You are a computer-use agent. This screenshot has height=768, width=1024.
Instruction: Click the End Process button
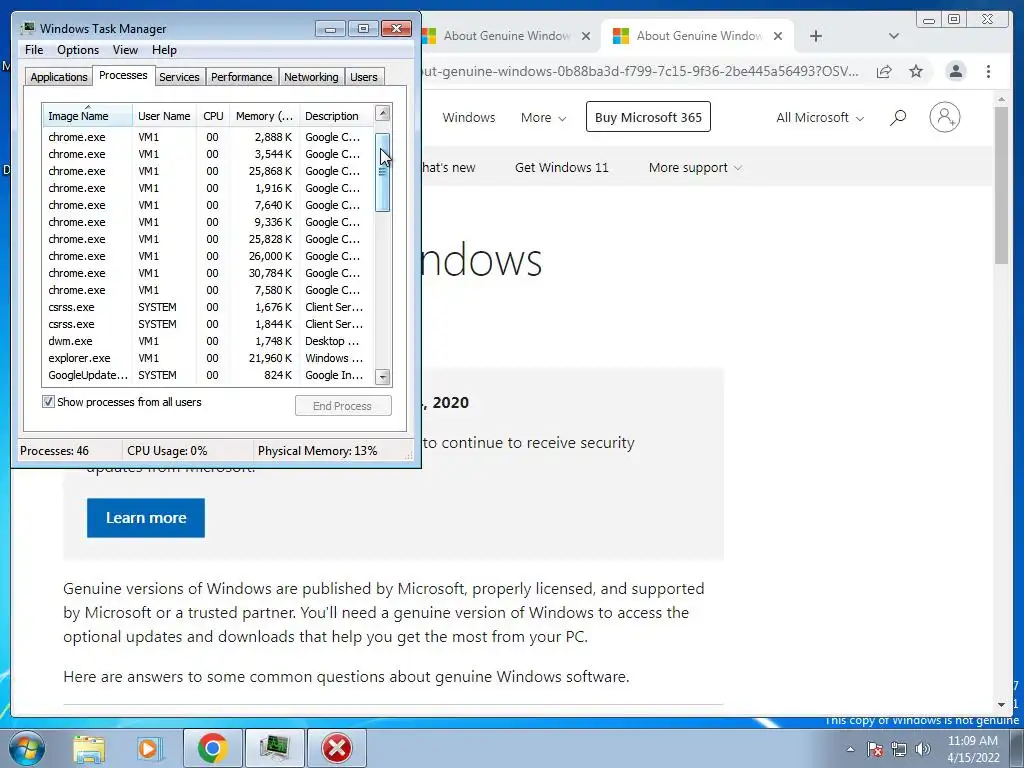click(343, 406)
